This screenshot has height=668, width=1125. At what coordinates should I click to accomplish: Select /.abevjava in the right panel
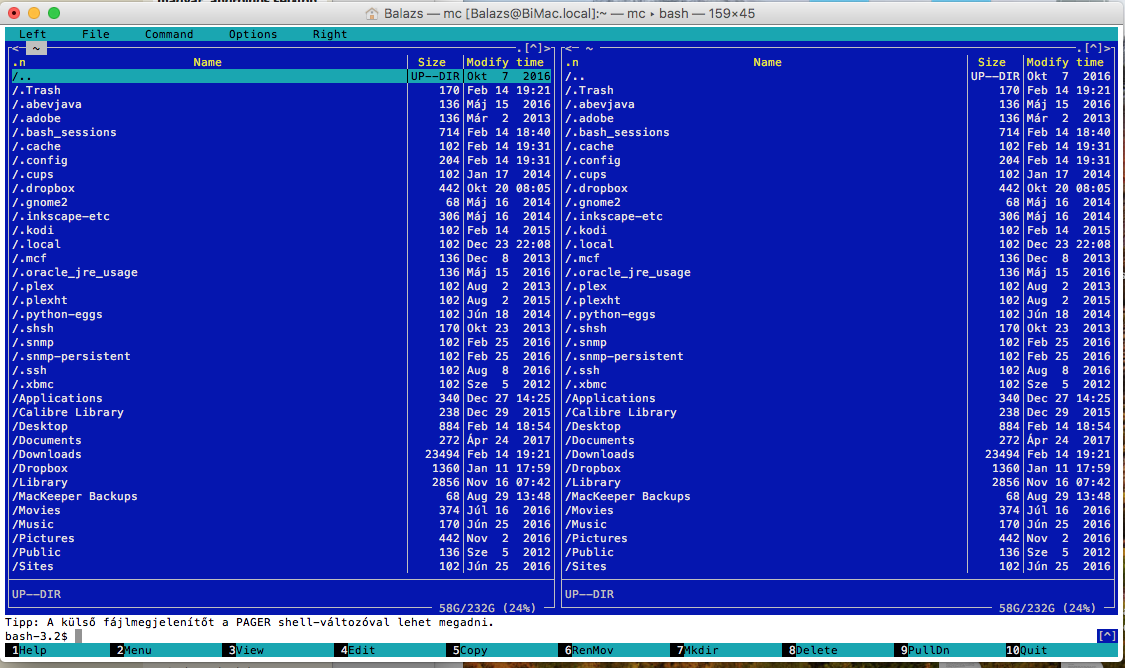[838, 104]
